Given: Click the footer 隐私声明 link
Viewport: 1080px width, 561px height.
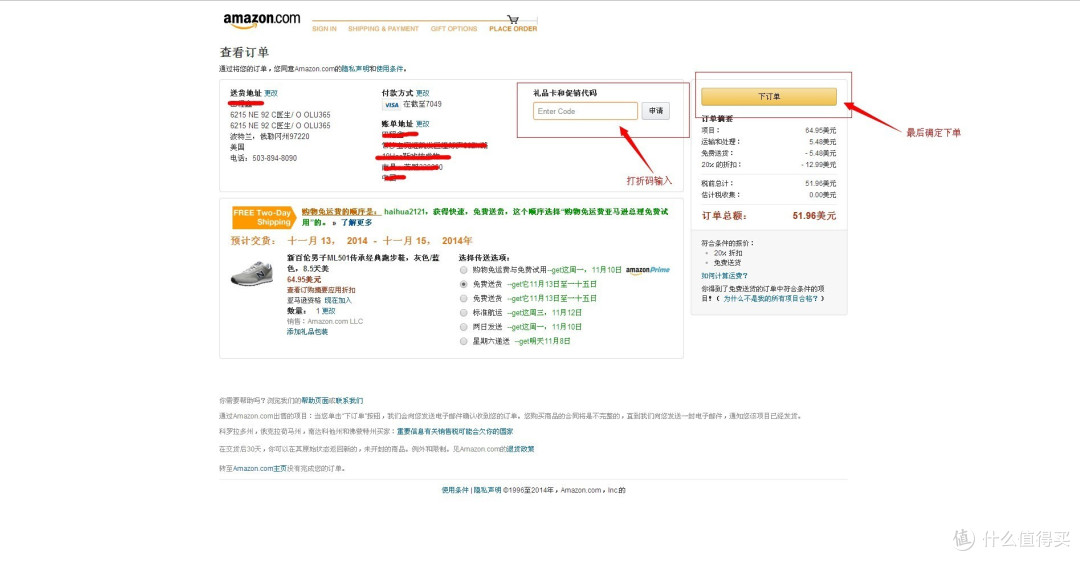Looking at the screenshot, I should (x=487, y=490).
